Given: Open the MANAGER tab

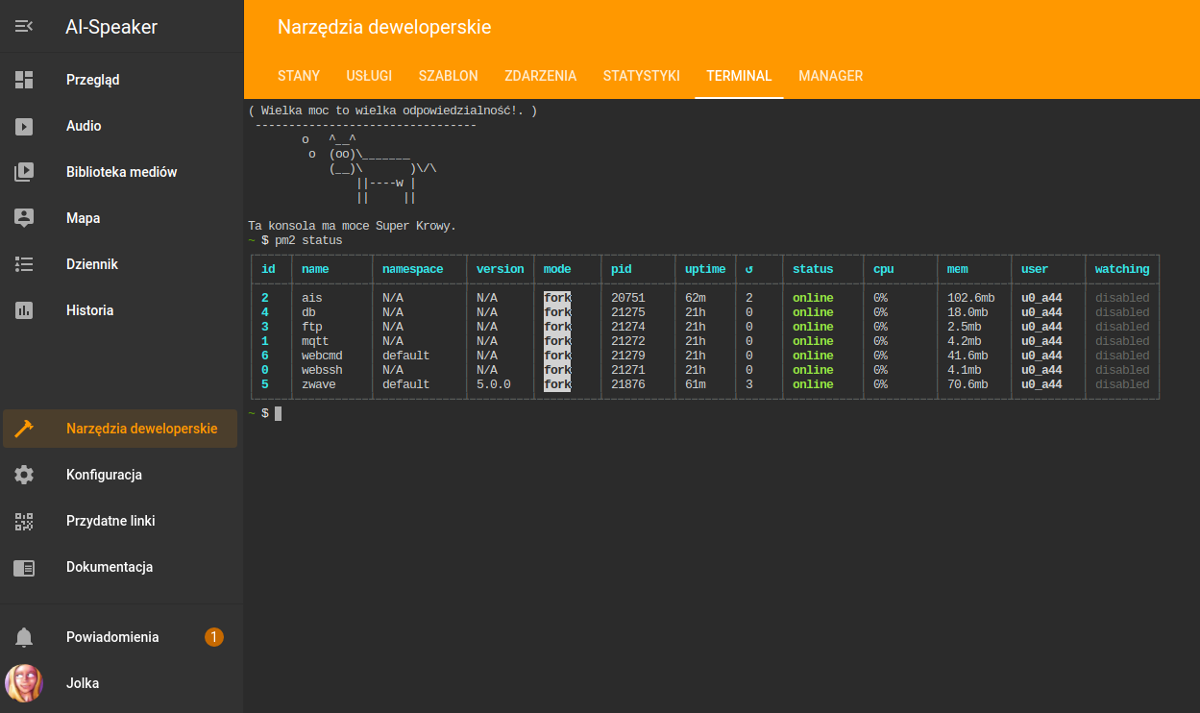Looking at the screenshot, I should point(830,76).
